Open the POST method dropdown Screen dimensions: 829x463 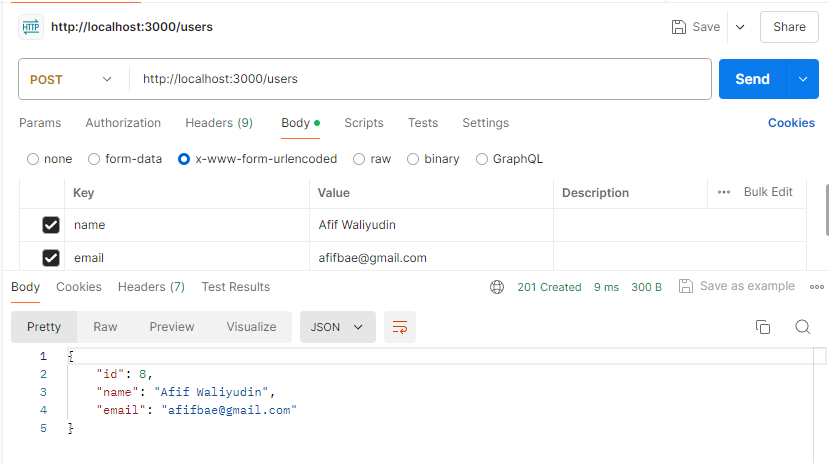70,79
